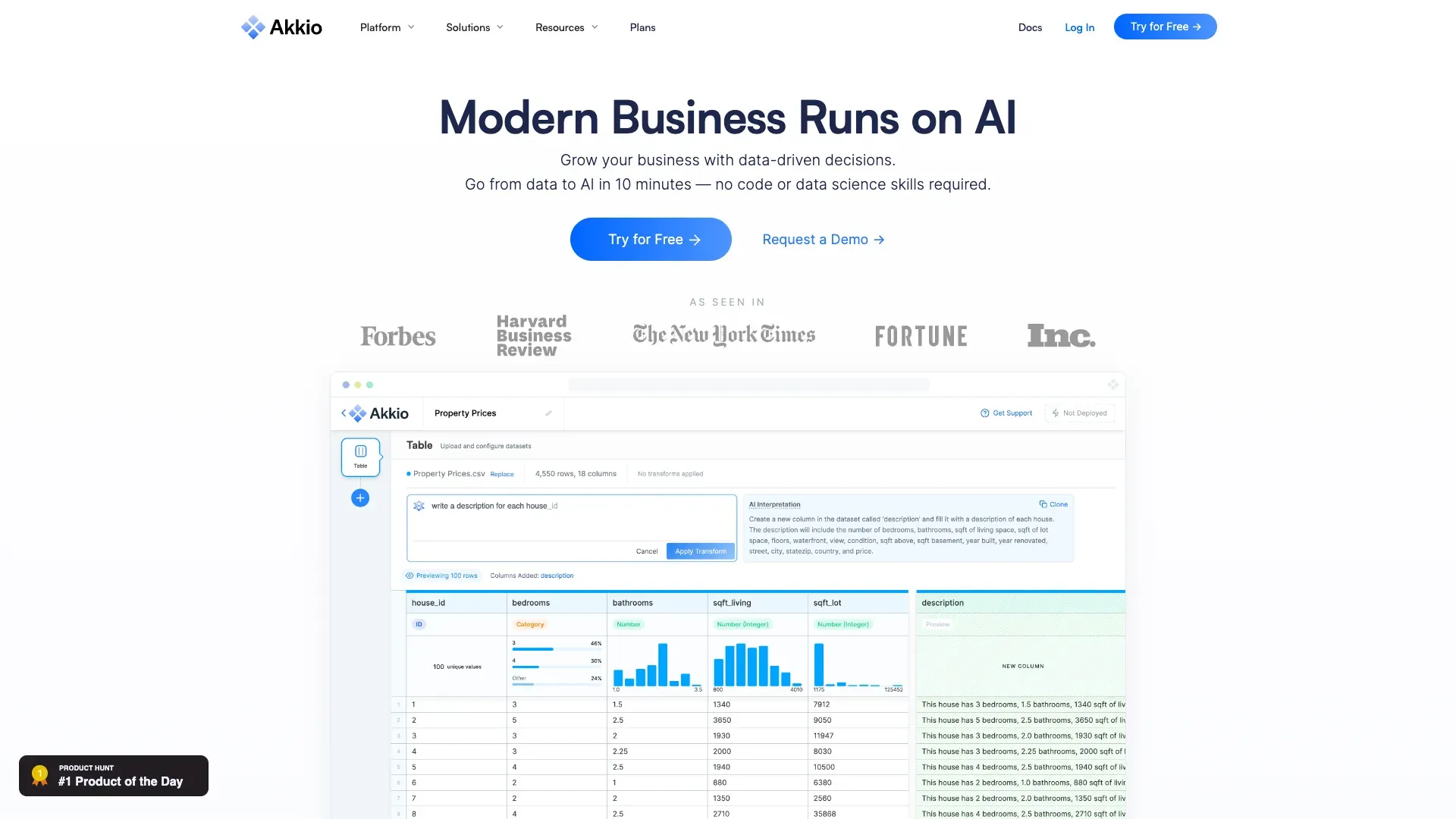This screenshot has width=1456, height=819.
Task: Click the Fortune logo
Action: (921, 336)
